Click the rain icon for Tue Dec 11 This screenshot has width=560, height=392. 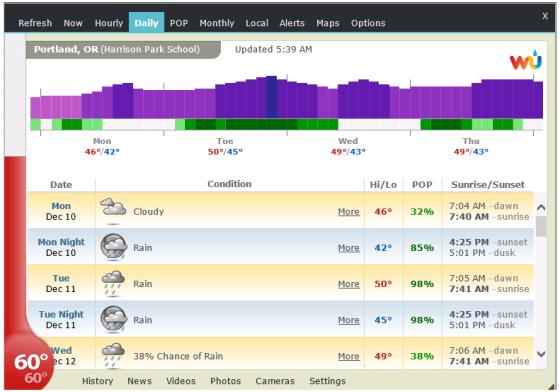click(x=113, y=283)
